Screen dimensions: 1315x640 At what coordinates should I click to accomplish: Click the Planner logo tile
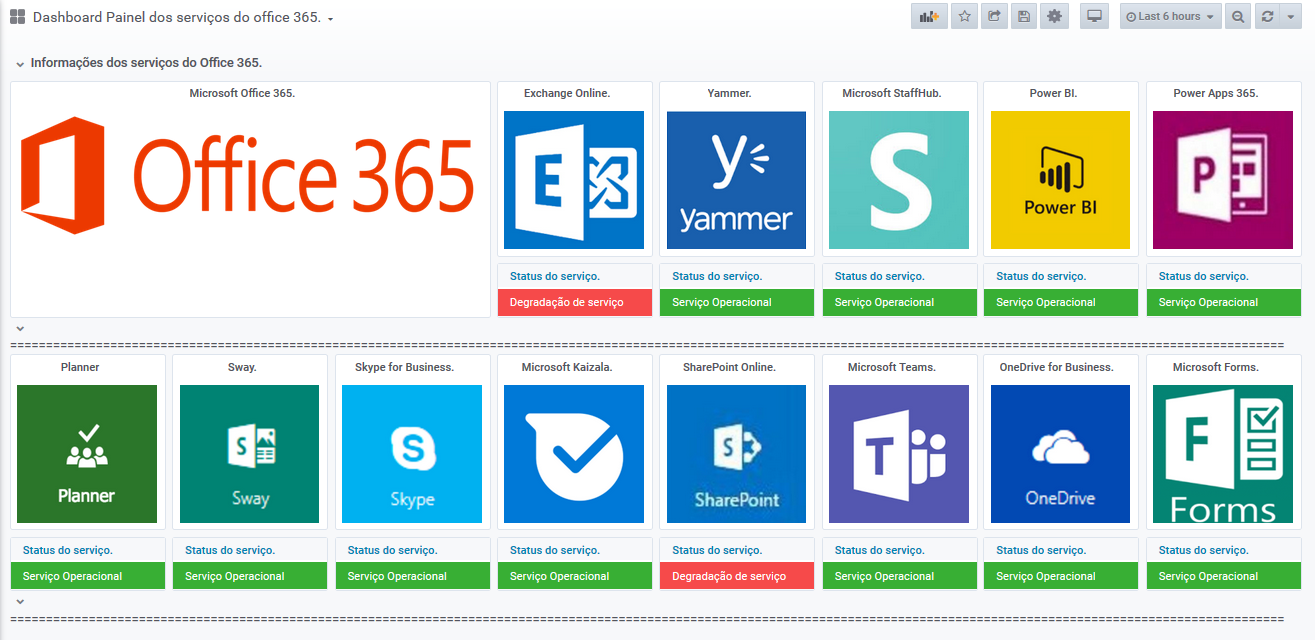click(87, 454)
